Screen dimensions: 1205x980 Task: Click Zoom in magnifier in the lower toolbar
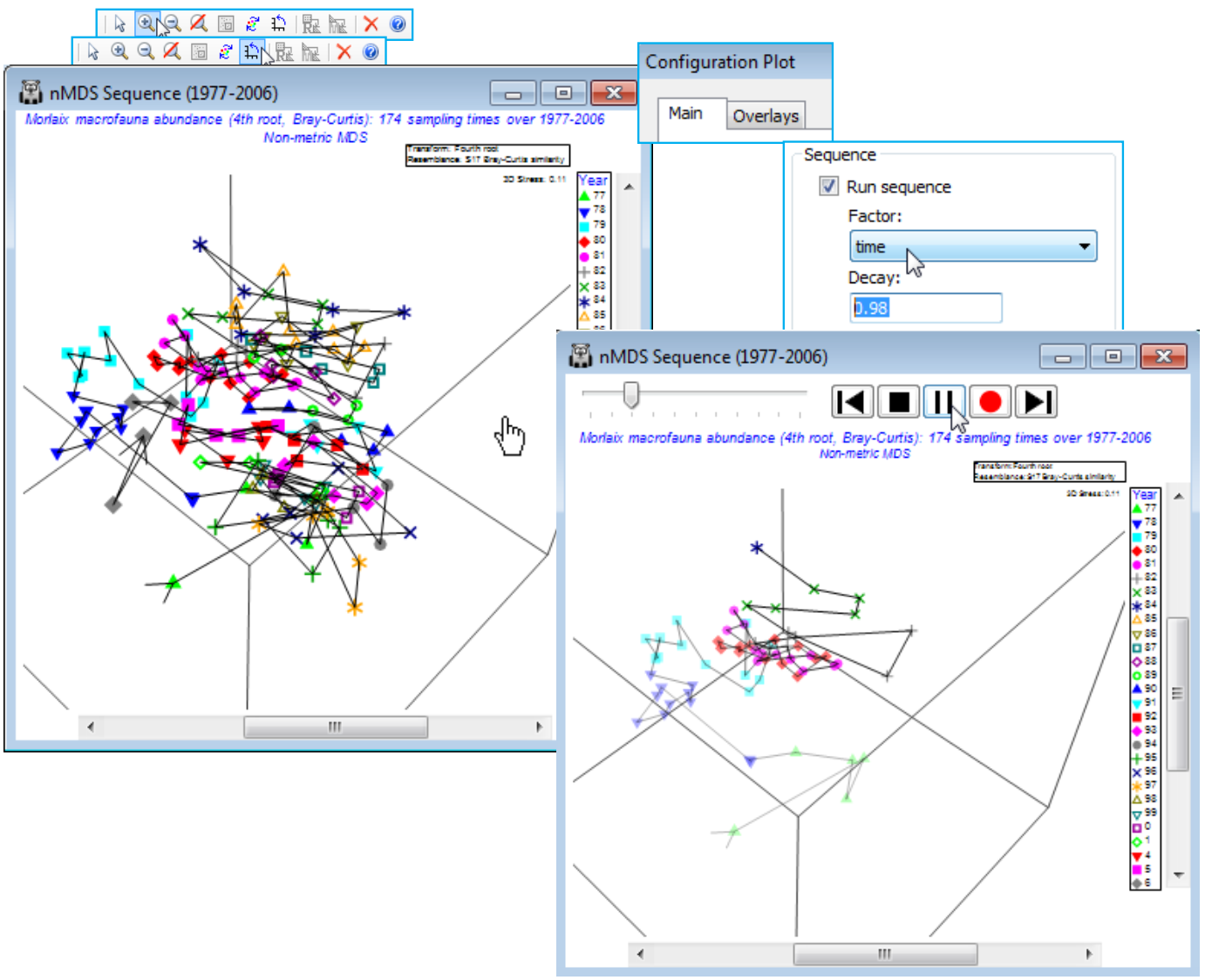(119, 51)
